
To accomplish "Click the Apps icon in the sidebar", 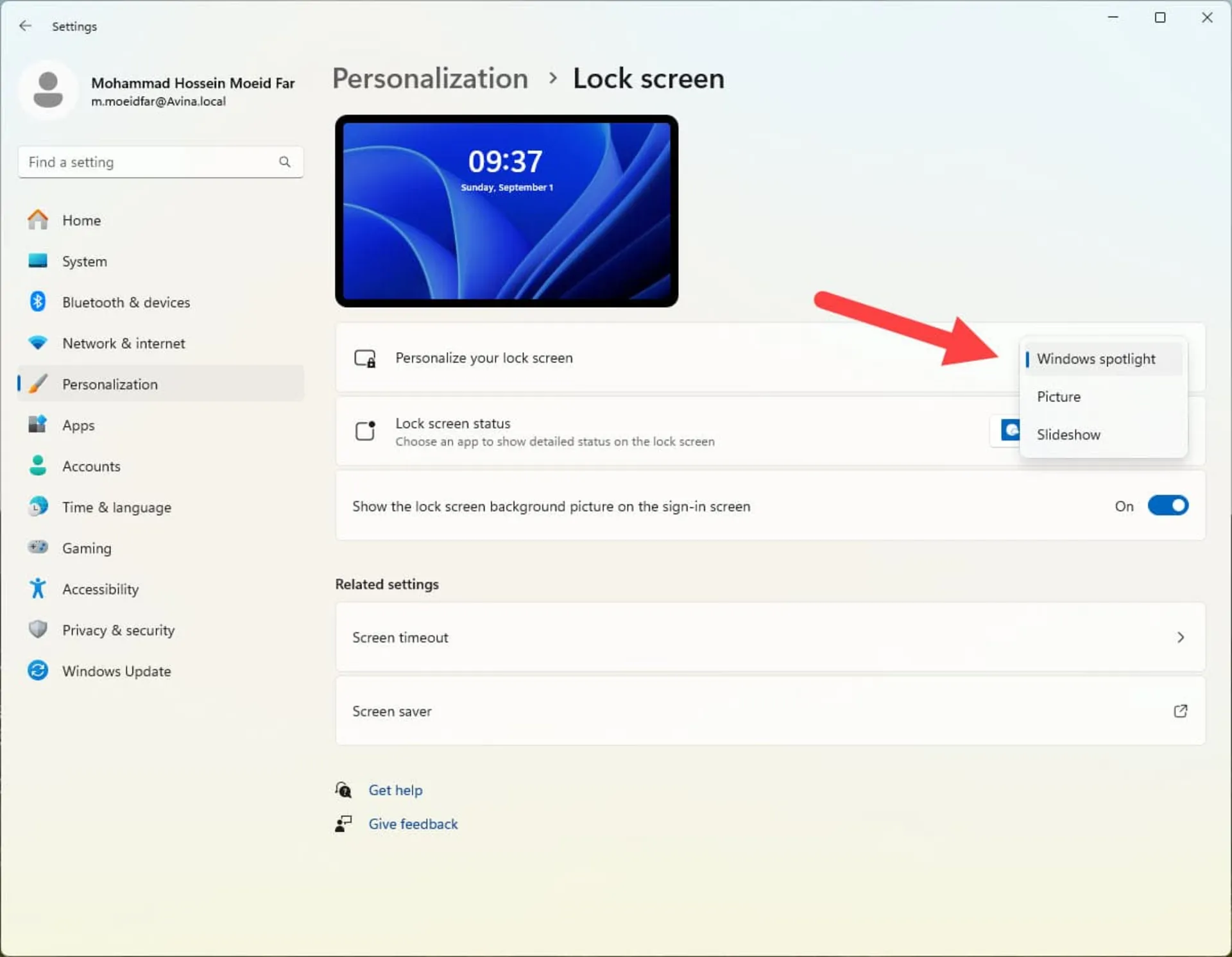I will click(x=38, y=425).
